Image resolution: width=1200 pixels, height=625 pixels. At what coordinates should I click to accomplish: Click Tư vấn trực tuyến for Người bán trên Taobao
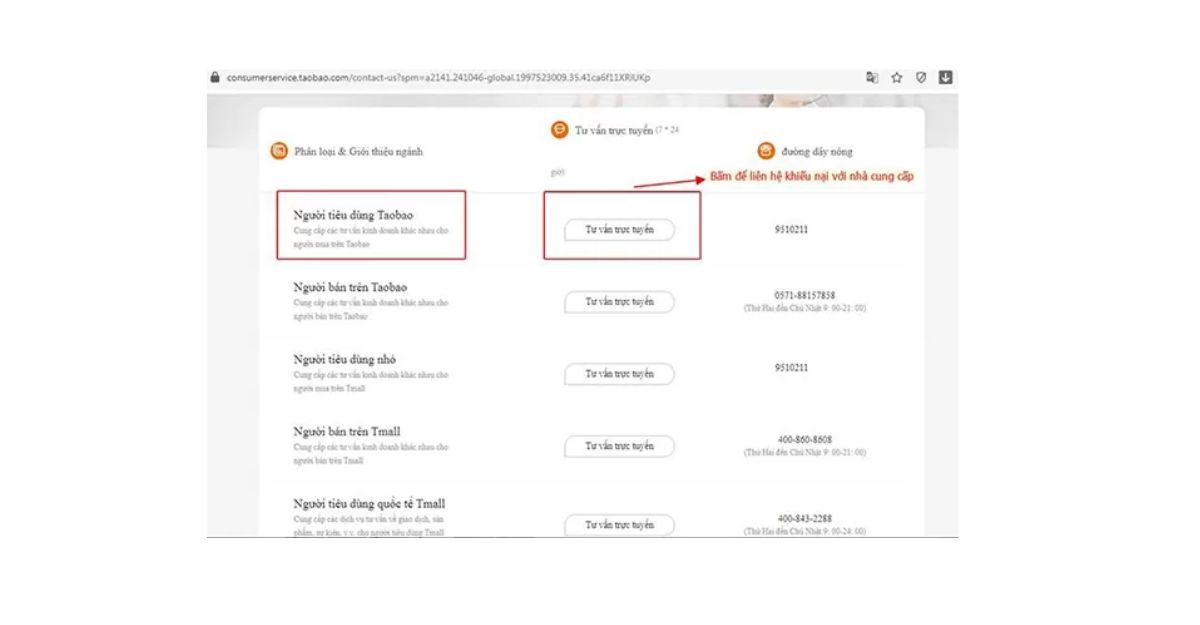point(619,302)
